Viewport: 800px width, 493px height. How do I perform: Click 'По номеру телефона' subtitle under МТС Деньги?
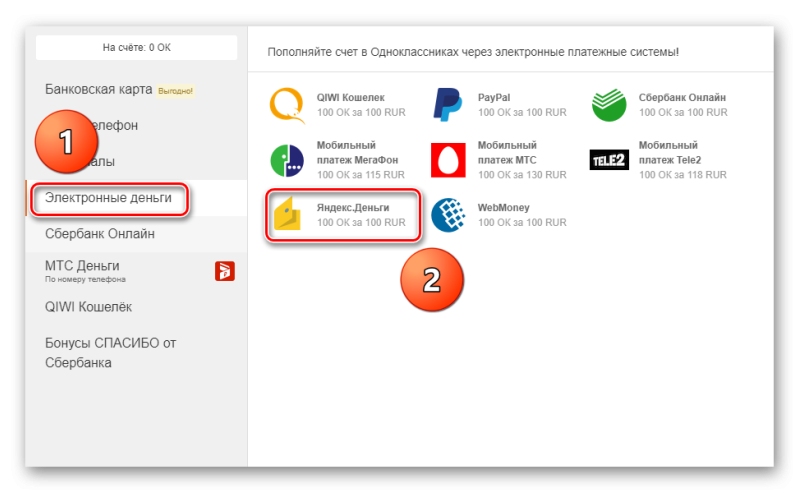pyautogui.click(x=85, y=279)
